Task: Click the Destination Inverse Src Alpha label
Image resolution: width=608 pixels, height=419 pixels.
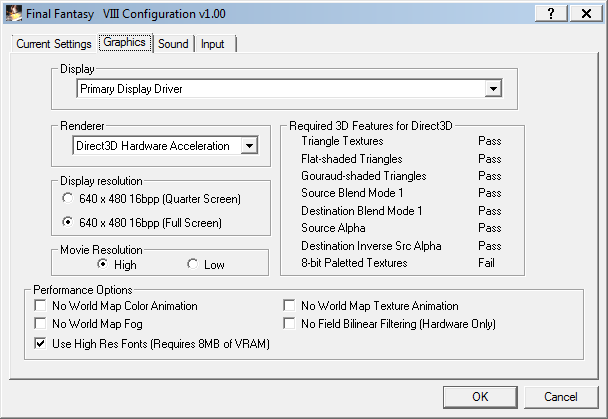Action: pyautogui.click(x=371, y=246)
